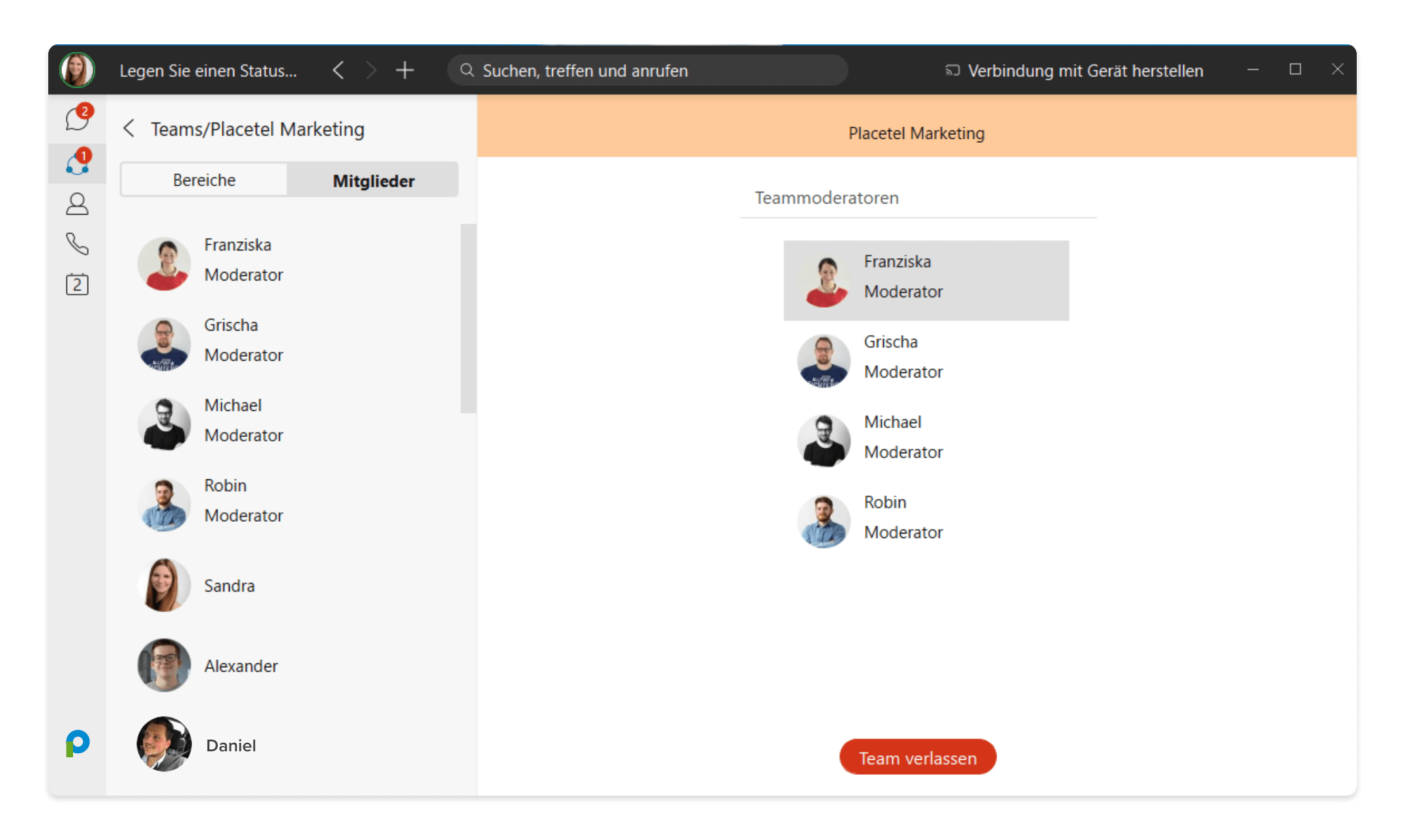The width and height of the screenshot is (1405, 840).
Task: Go back from Teams/Placetel Marketing using chevron
Action: [129, 128]
